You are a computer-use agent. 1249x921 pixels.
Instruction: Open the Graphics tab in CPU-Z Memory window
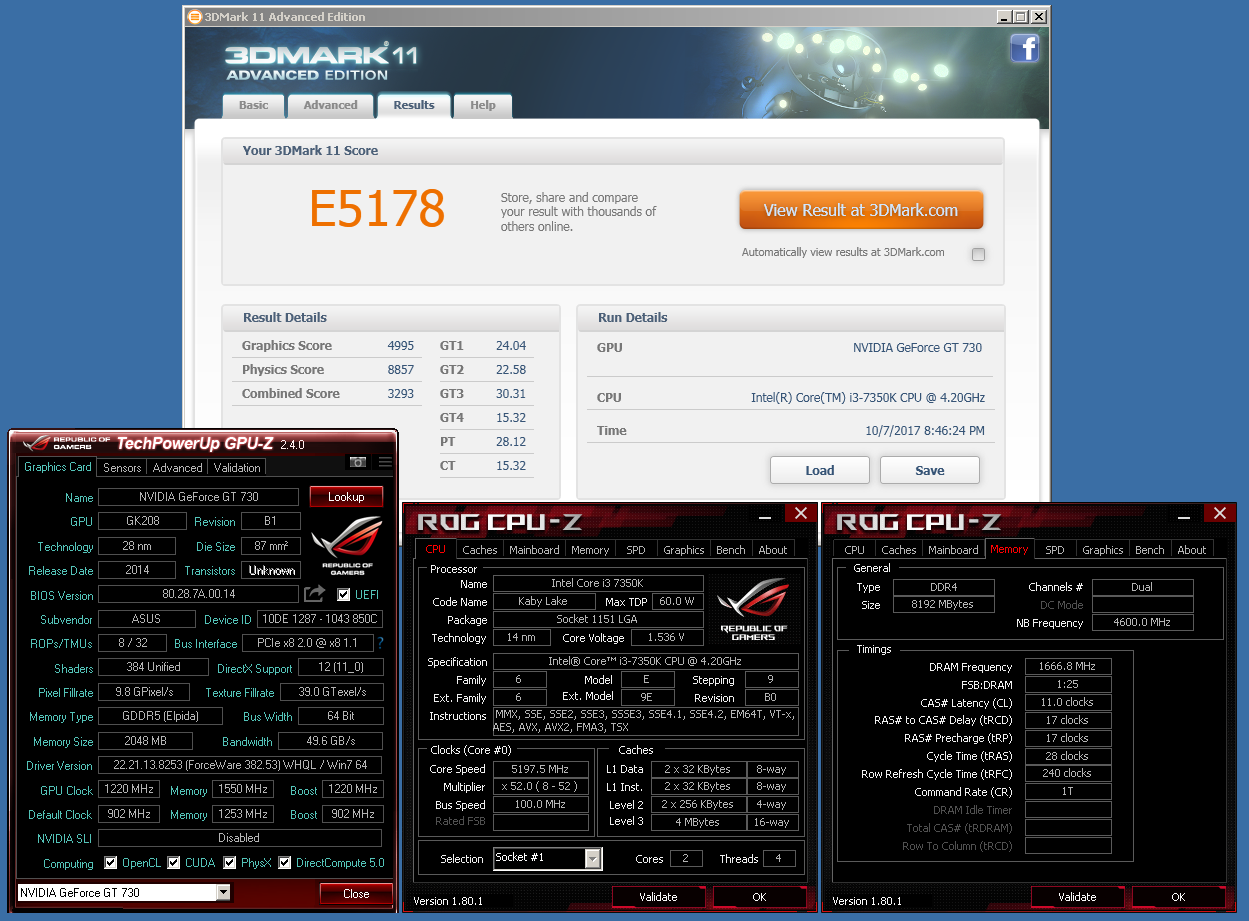[1103, 550]
